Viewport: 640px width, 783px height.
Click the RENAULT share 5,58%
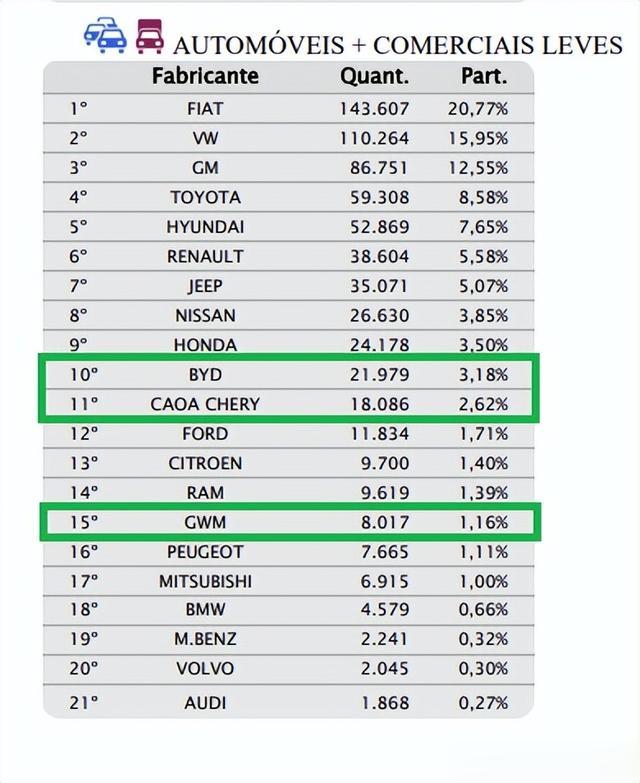[x=483, y=256]
